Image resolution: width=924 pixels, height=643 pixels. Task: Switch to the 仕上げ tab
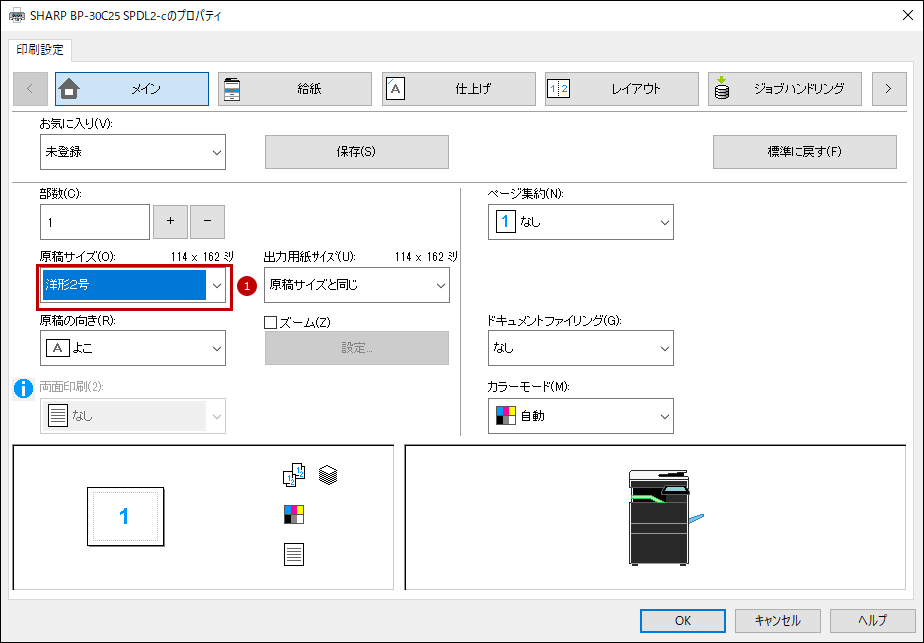(x=458, y=89)
